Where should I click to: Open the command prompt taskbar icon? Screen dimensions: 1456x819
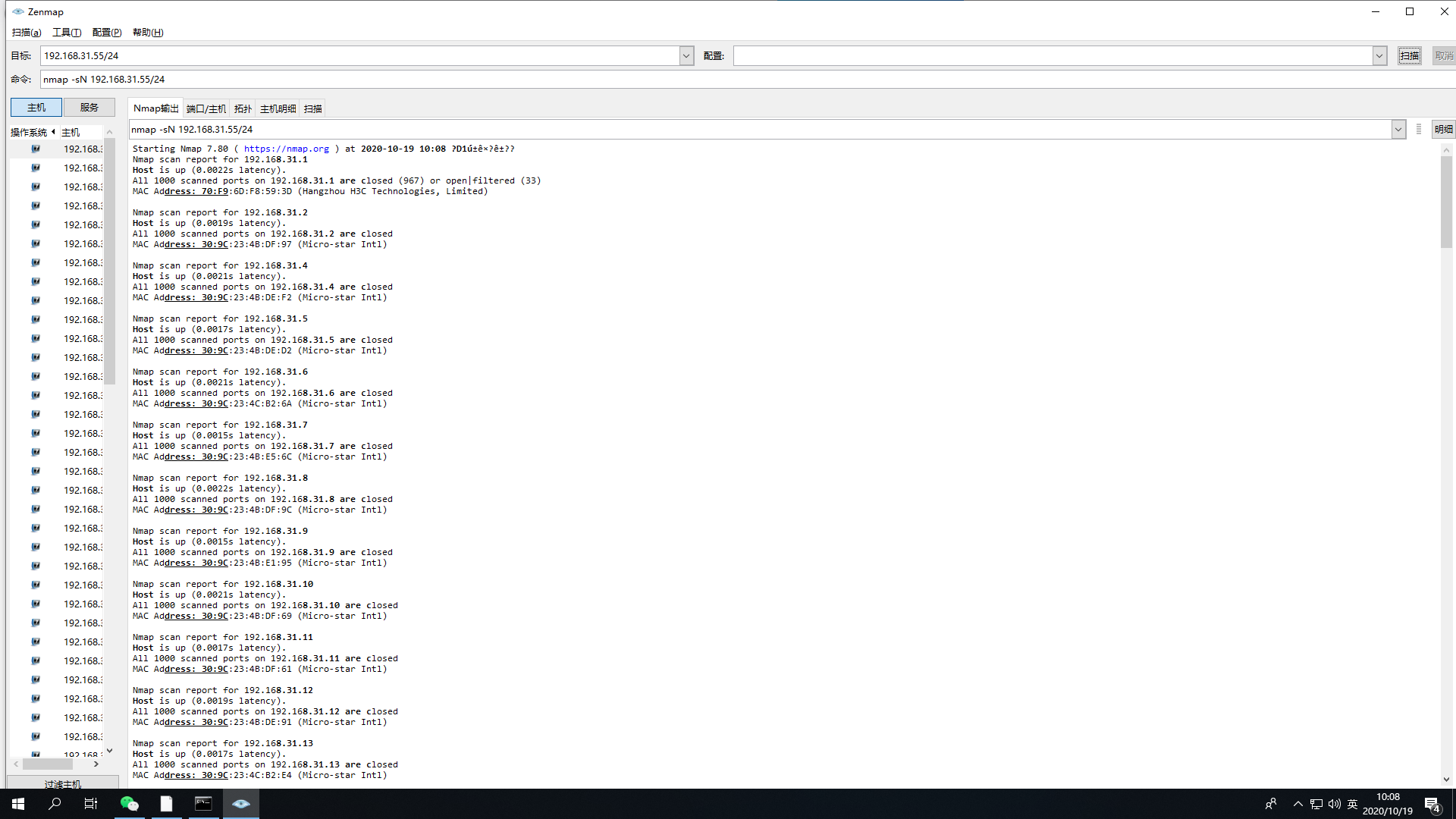pos(203,804)
